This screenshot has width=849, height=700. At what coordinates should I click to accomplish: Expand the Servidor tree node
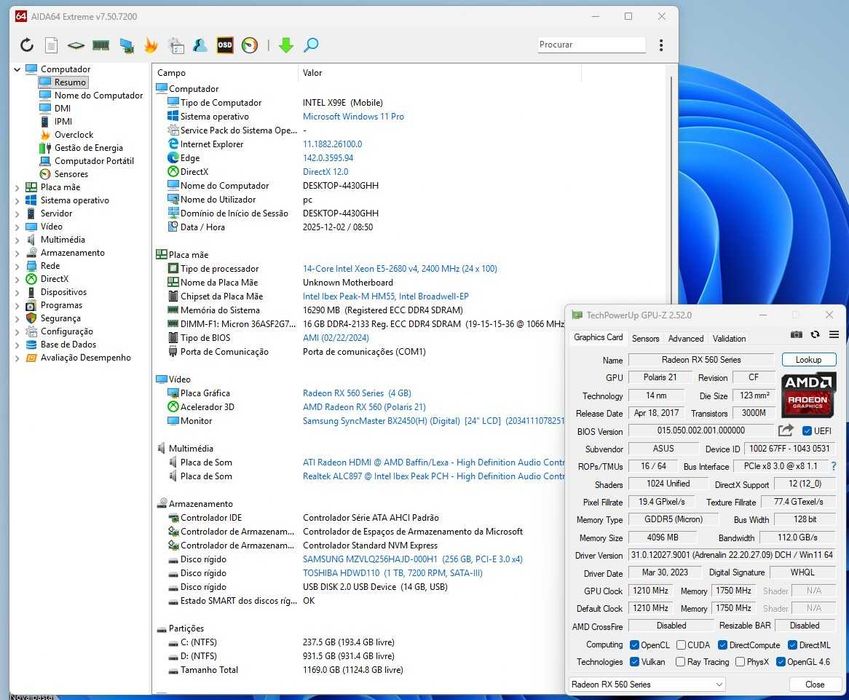point(17,213)
